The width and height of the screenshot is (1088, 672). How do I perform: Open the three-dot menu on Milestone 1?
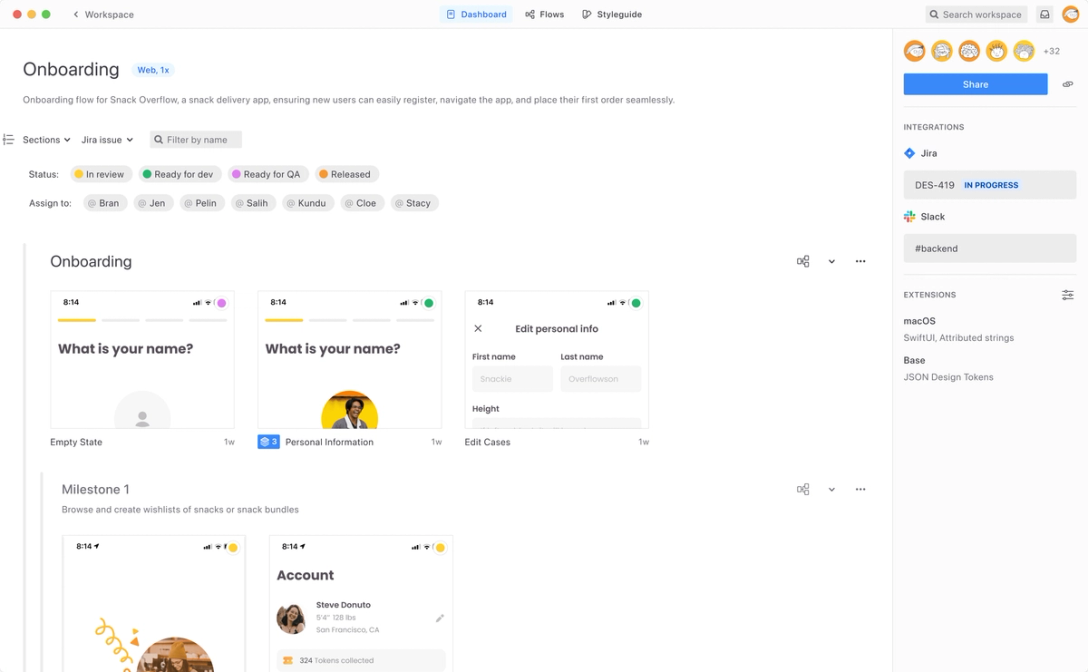pyautogui.click(x=860, y=489)
